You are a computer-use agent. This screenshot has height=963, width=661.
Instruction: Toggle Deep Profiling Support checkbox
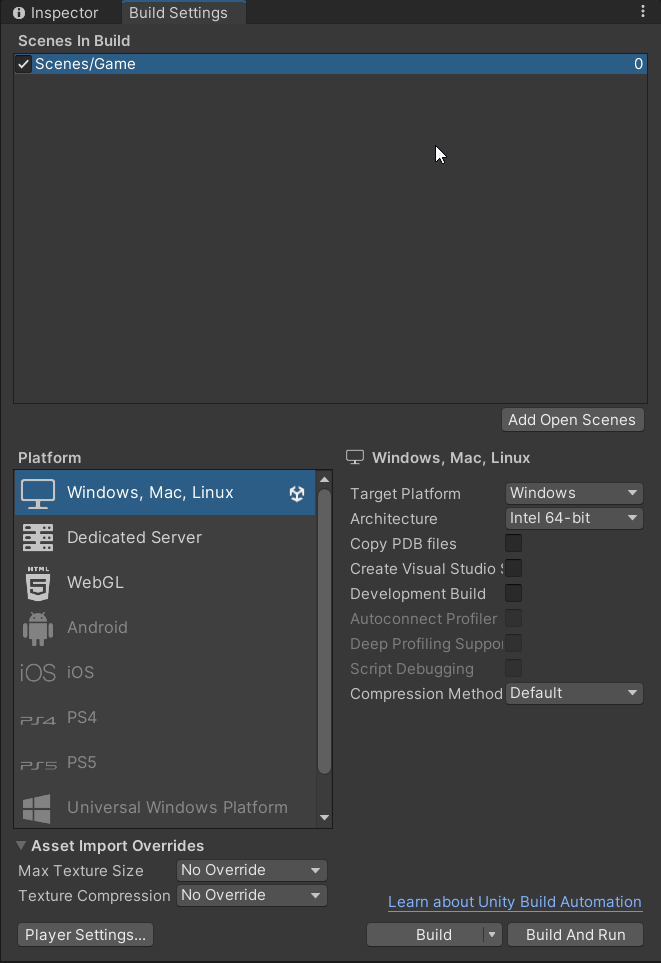(513, 643)
